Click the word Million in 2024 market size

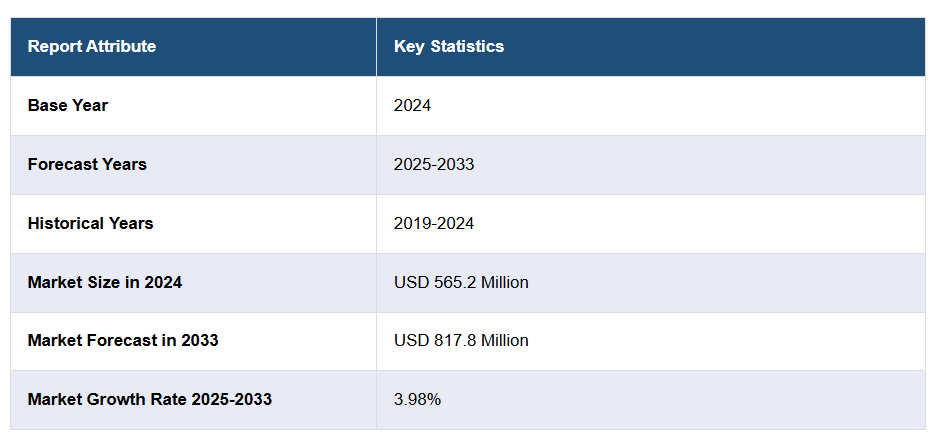click(505, 282)
